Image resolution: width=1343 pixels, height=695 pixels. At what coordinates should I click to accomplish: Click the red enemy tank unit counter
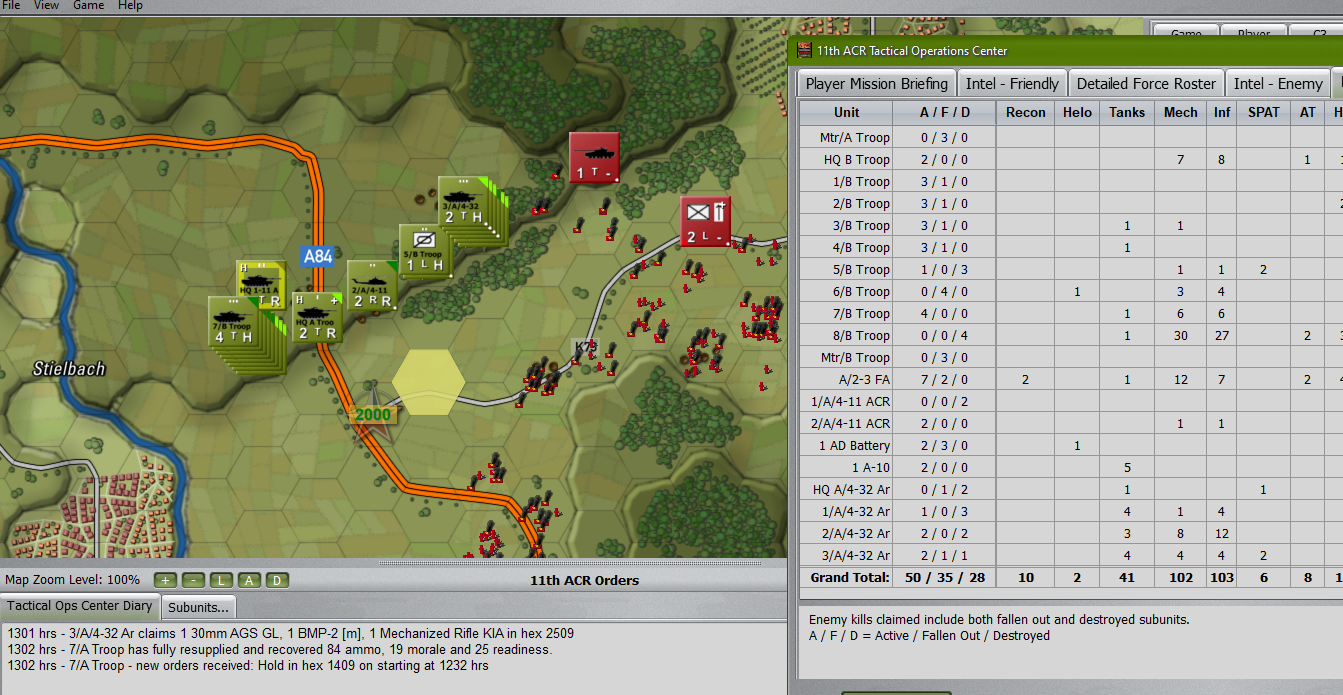pos(594,158)
